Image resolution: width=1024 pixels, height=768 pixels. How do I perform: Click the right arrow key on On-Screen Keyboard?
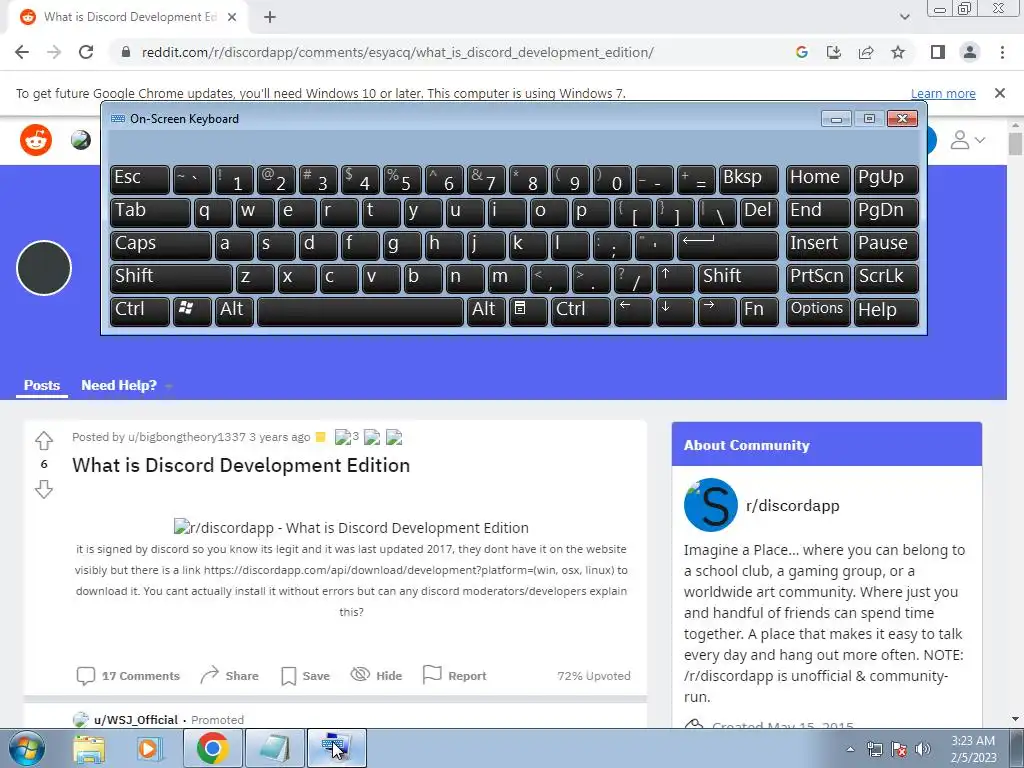click(717, 312)
